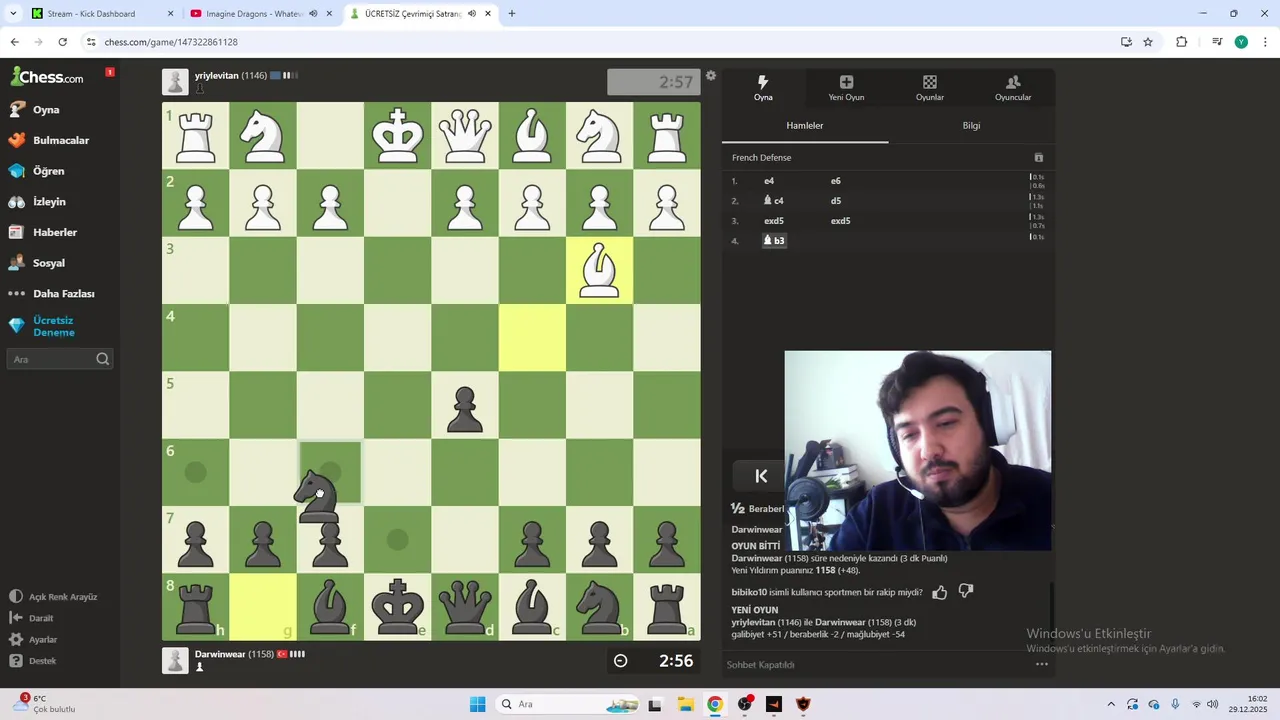Click the chess.com address bar
Viewport: 1280px width, 720px height.
(600, 42)
